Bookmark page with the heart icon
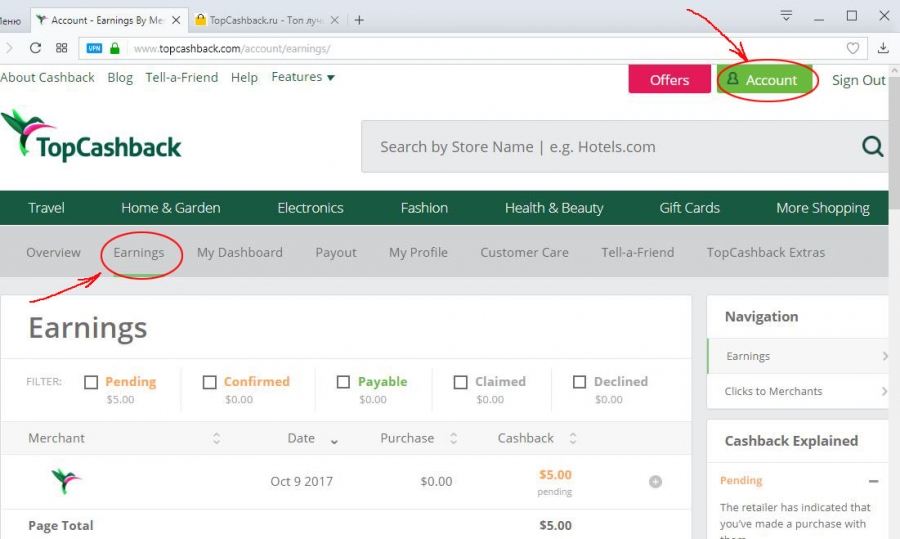The width and height of the screenshot is (900, 539). coord(853,48)
